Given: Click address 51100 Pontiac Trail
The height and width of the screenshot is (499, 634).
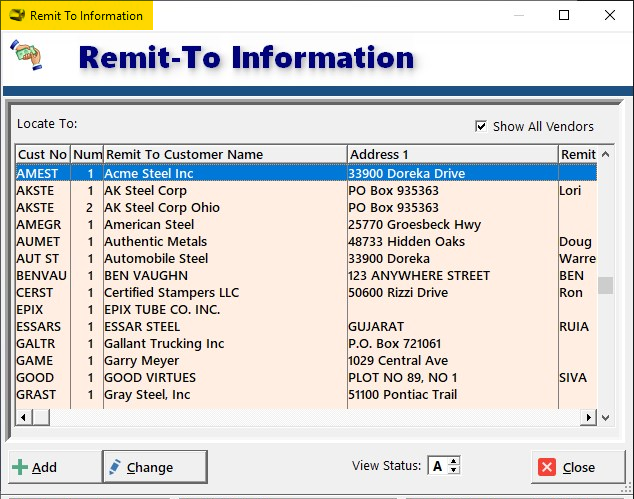Looking at the screenshot, I should (403, 394).
